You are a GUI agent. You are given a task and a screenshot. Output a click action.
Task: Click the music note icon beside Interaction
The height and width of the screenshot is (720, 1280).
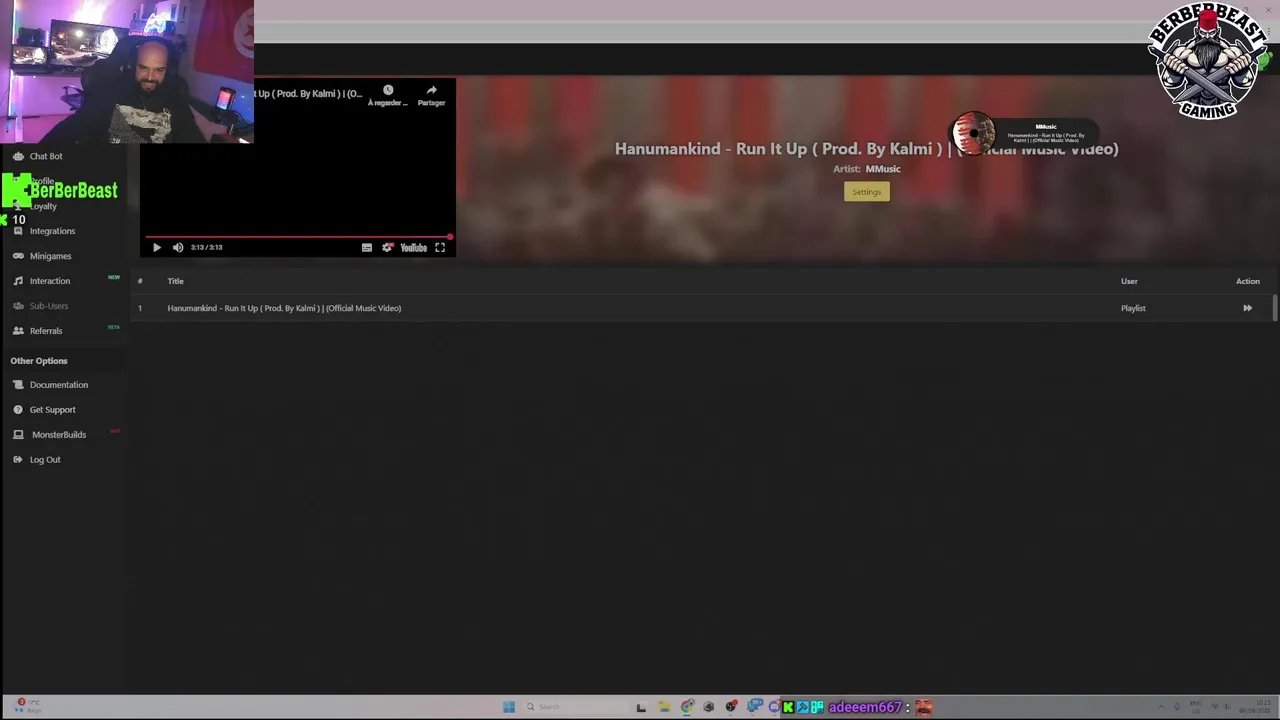(18, 281)
